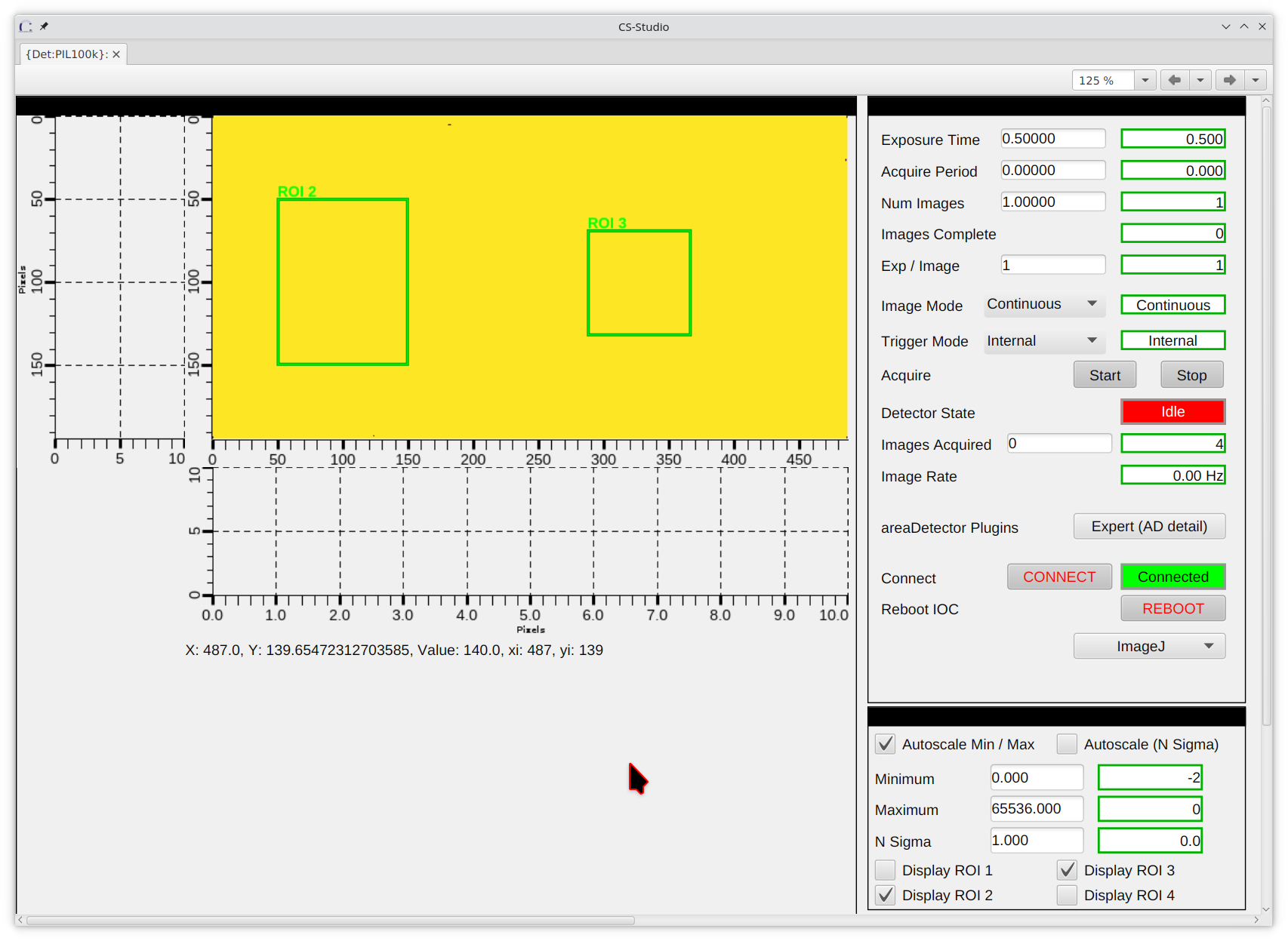Click the yellow detector image display
Viewport: 1288px width, 941px height.
click(x=529, y=277)
